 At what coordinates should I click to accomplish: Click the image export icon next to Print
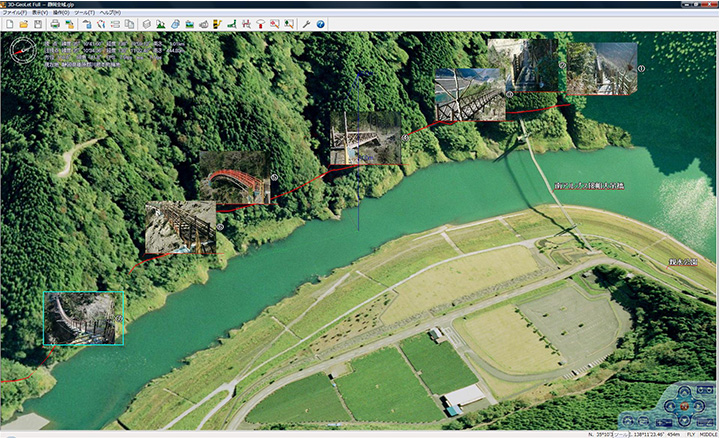point(69,24)
